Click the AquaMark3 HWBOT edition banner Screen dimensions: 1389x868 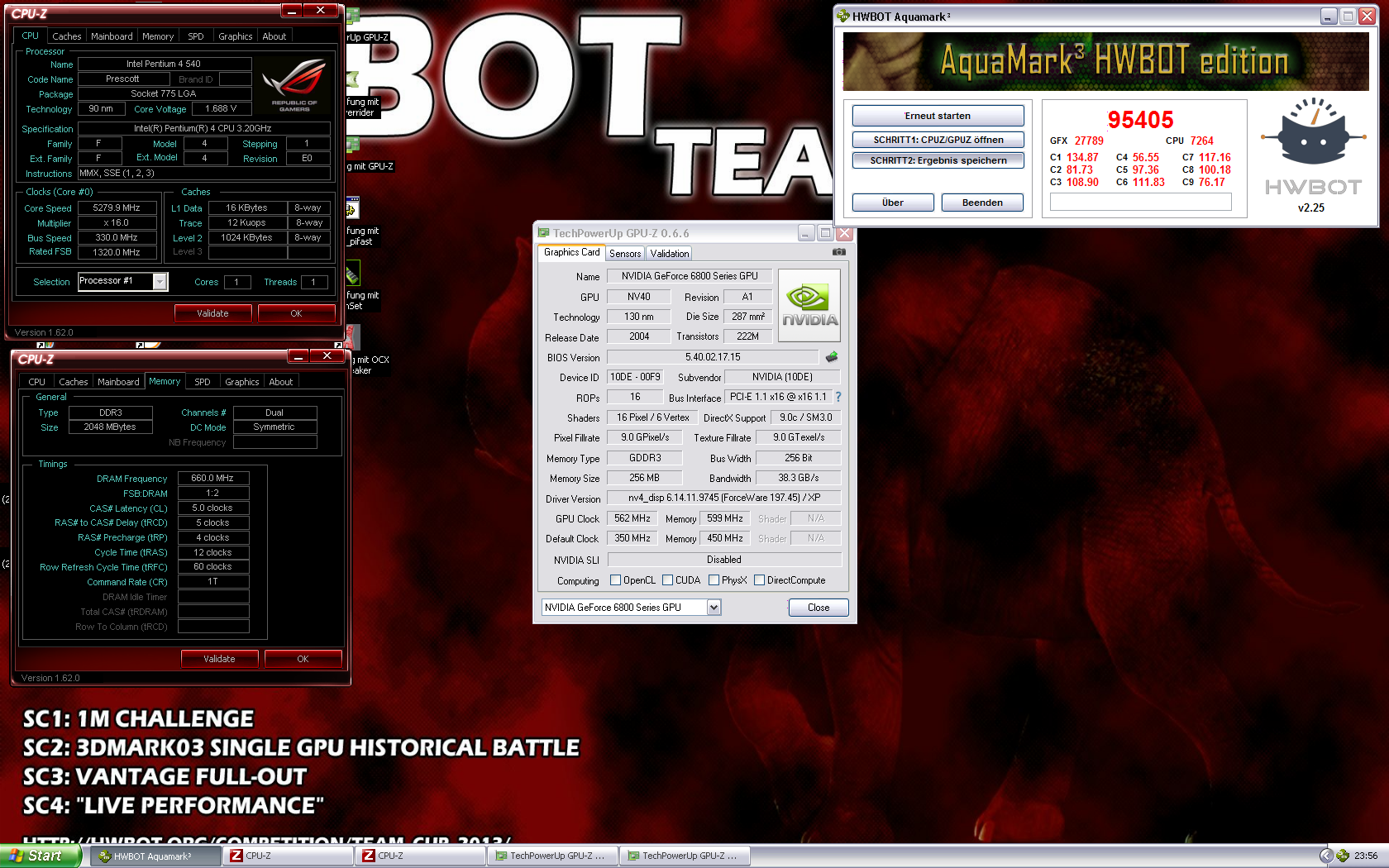pyautogui.click(x=1105, y=62)
